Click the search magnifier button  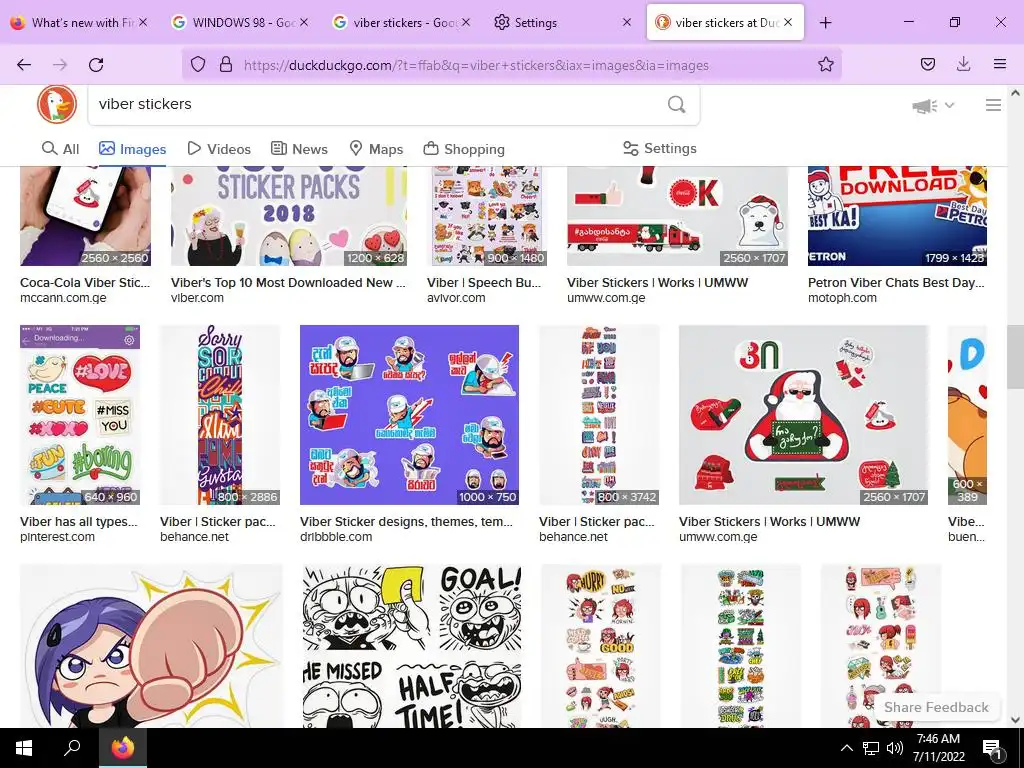(677, 104)
